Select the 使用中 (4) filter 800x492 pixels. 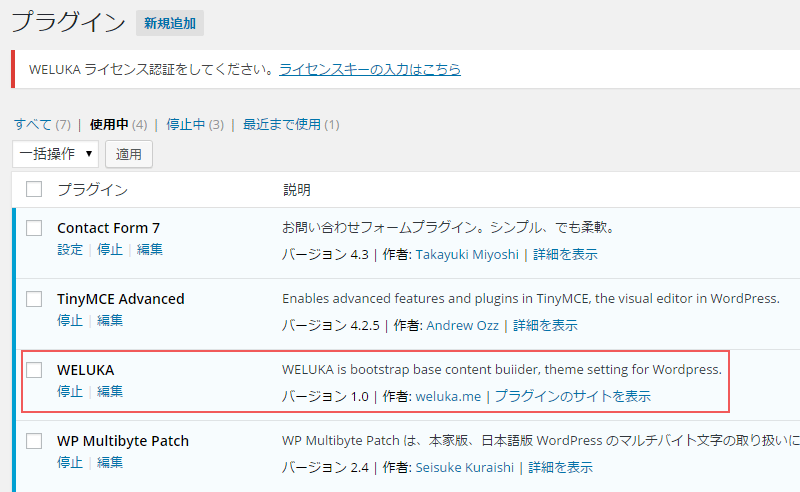point(118,125)
